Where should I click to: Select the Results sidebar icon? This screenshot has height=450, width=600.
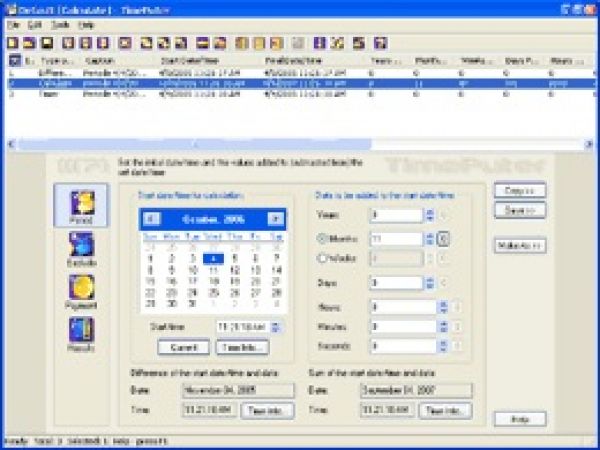[82, 334]
